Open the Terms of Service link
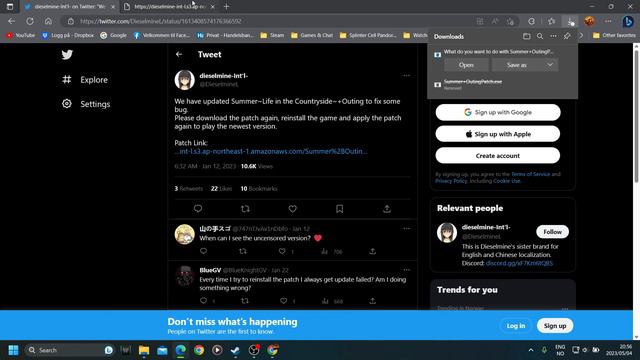Viewport: 640px width, 360px height. tap(530, 174)
